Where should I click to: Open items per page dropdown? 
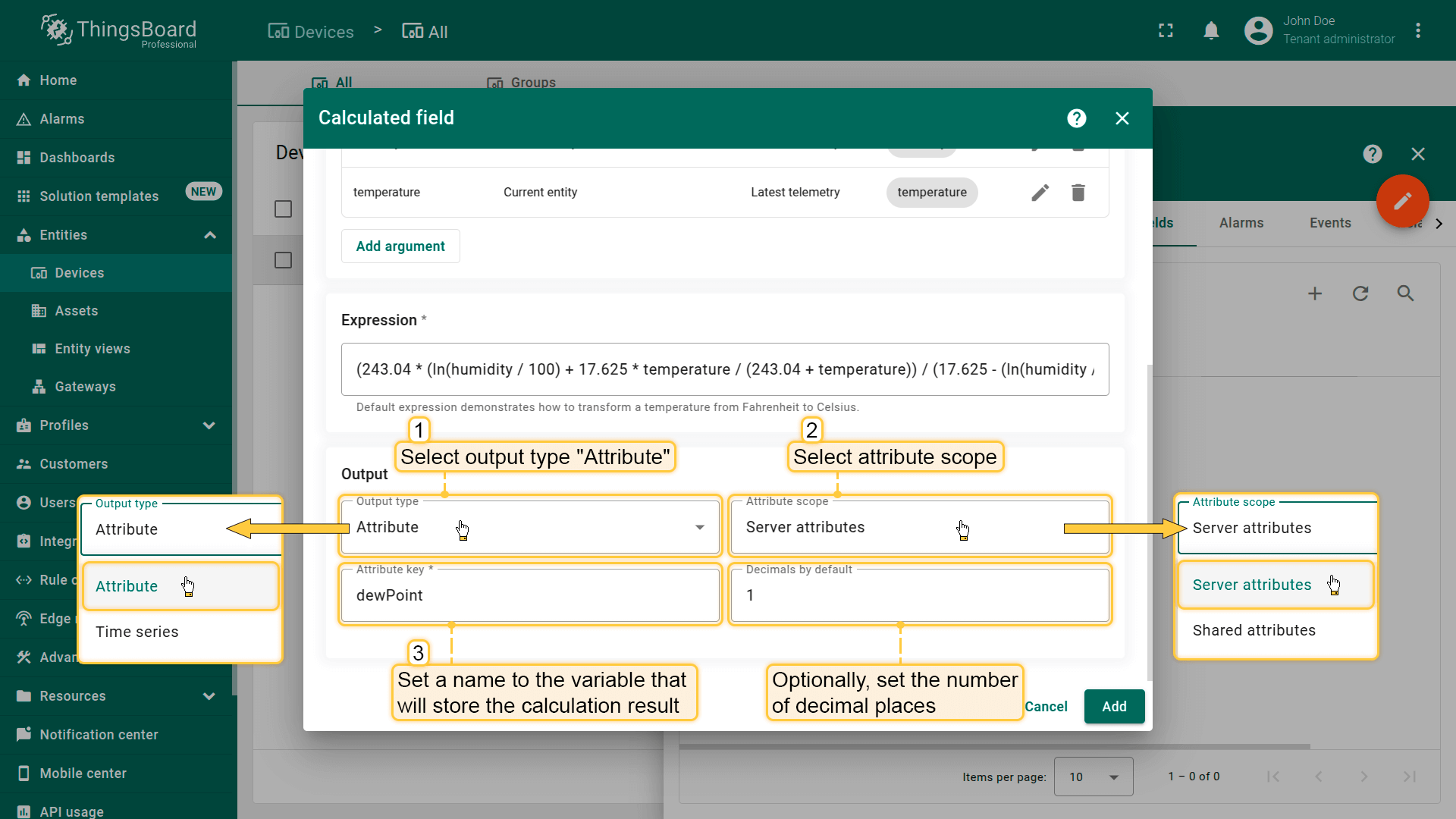tap(1093, 777)
